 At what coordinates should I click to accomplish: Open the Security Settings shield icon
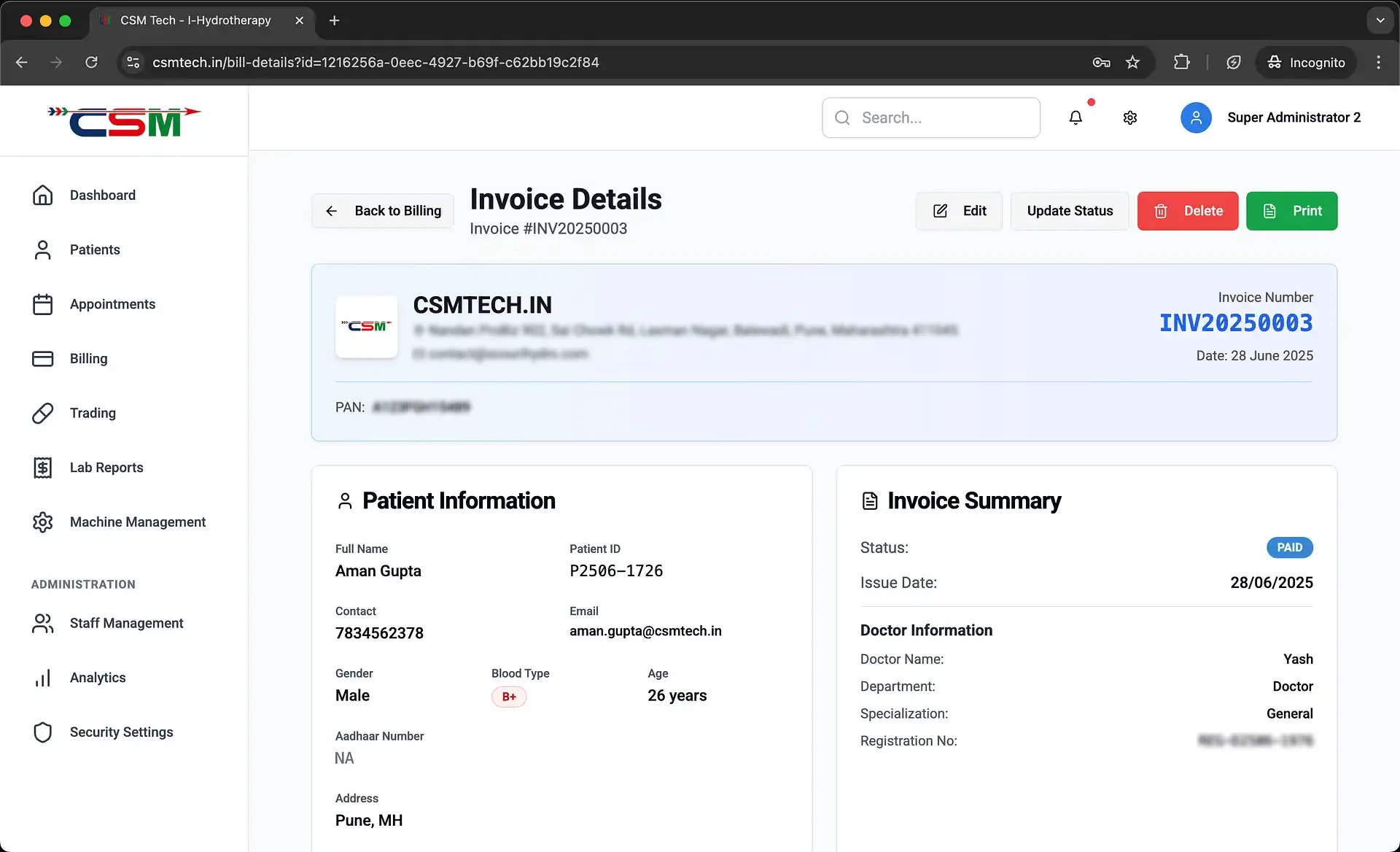tap(43, 732)
